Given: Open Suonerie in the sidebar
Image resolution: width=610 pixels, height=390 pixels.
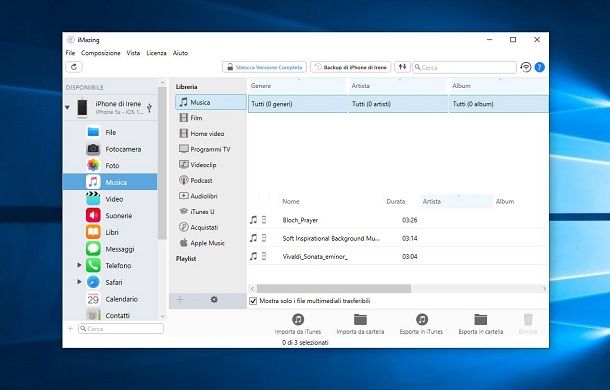Looking at the screenshot, I should coord(110,216).
